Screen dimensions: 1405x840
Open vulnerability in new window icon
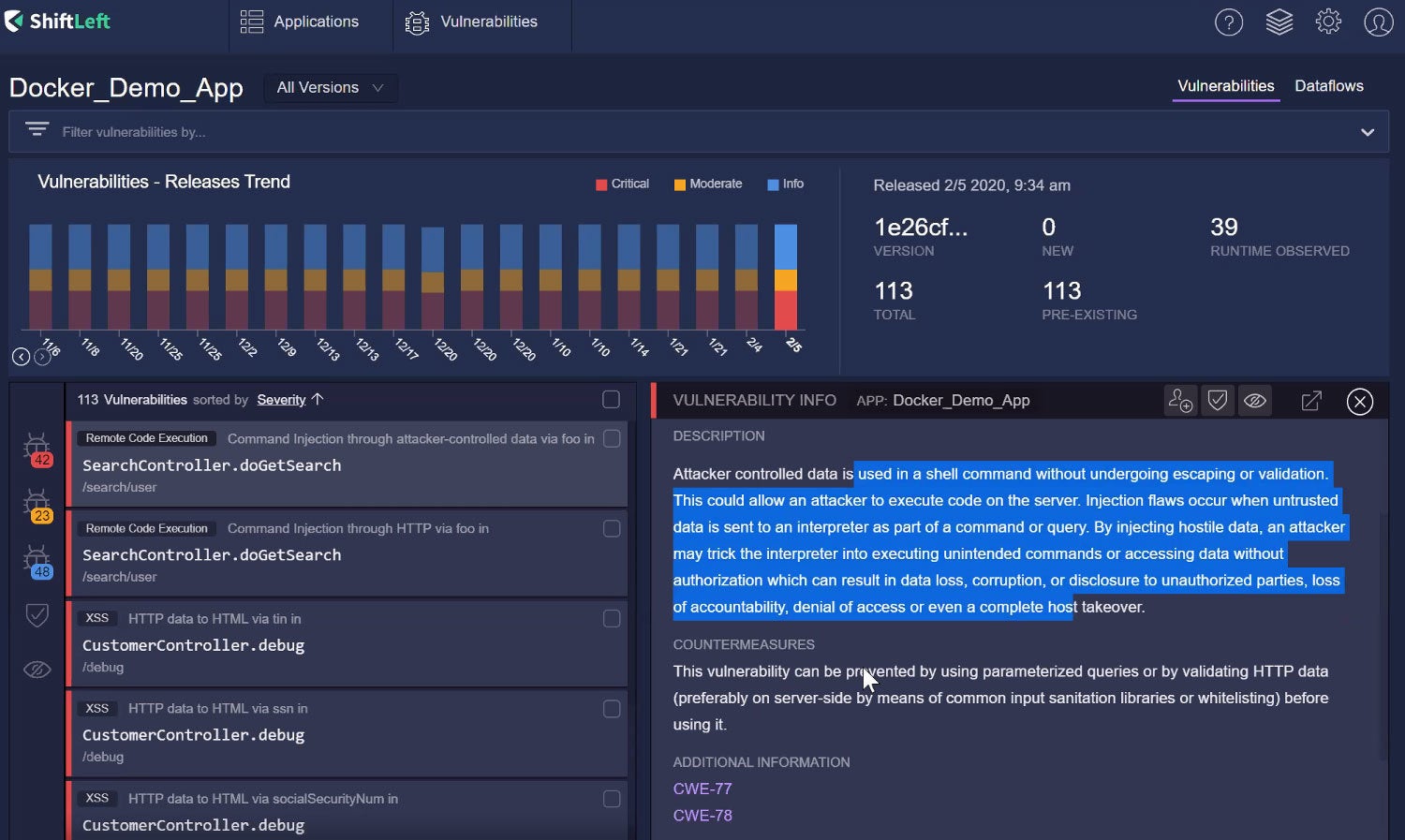coord(1311,401)
